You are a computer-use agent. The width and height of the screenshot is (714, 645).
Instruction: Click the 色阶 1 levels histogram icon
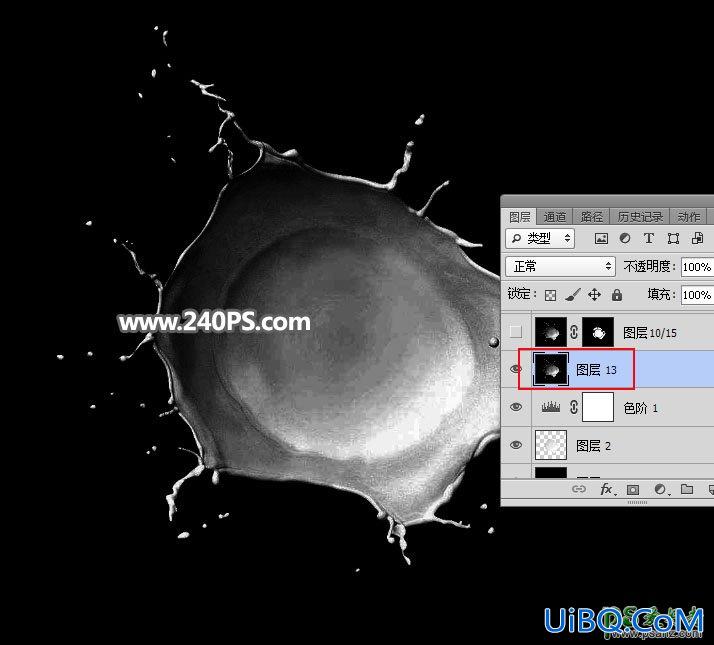click(551, 407)
